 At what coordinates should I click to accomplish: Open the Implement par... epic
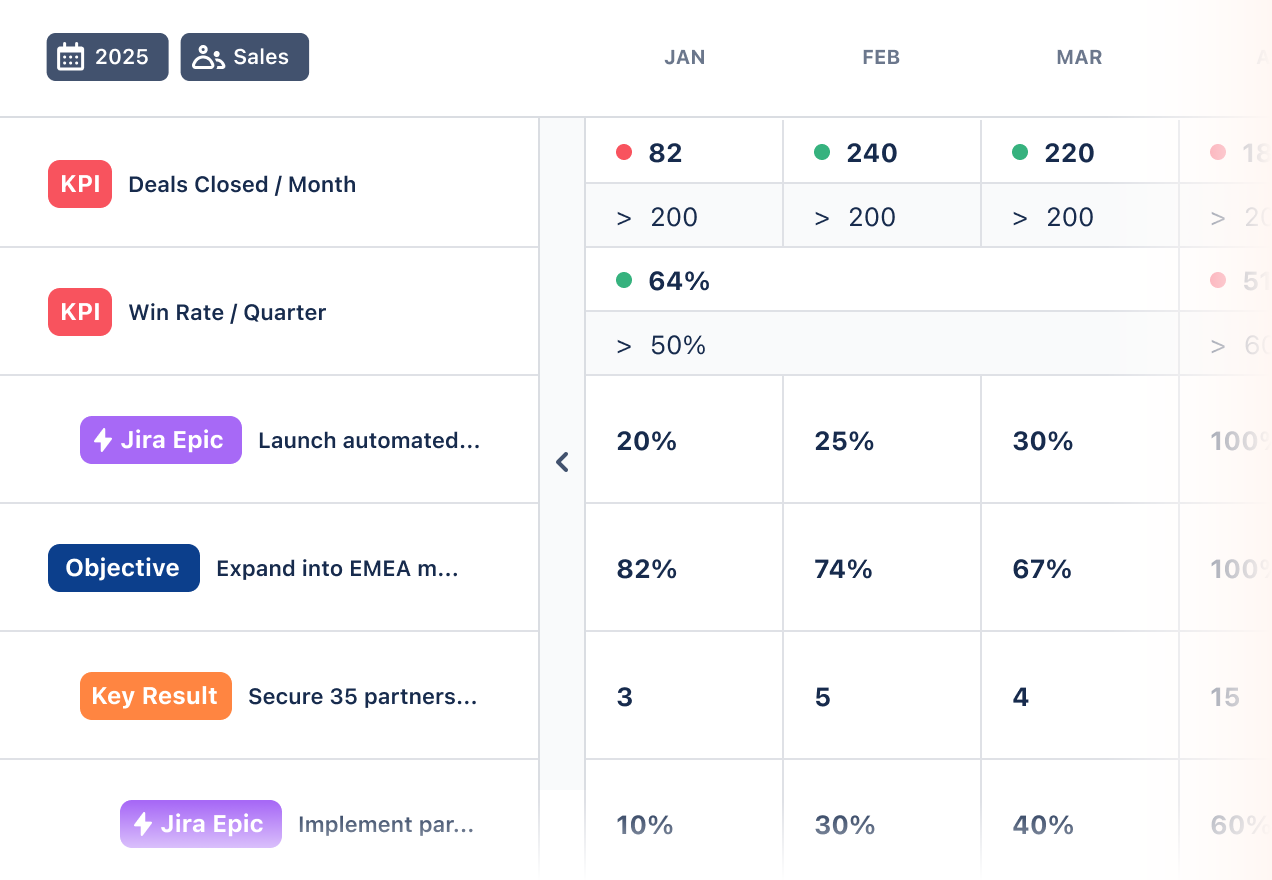pyautogui.click(x=386, y=824)
